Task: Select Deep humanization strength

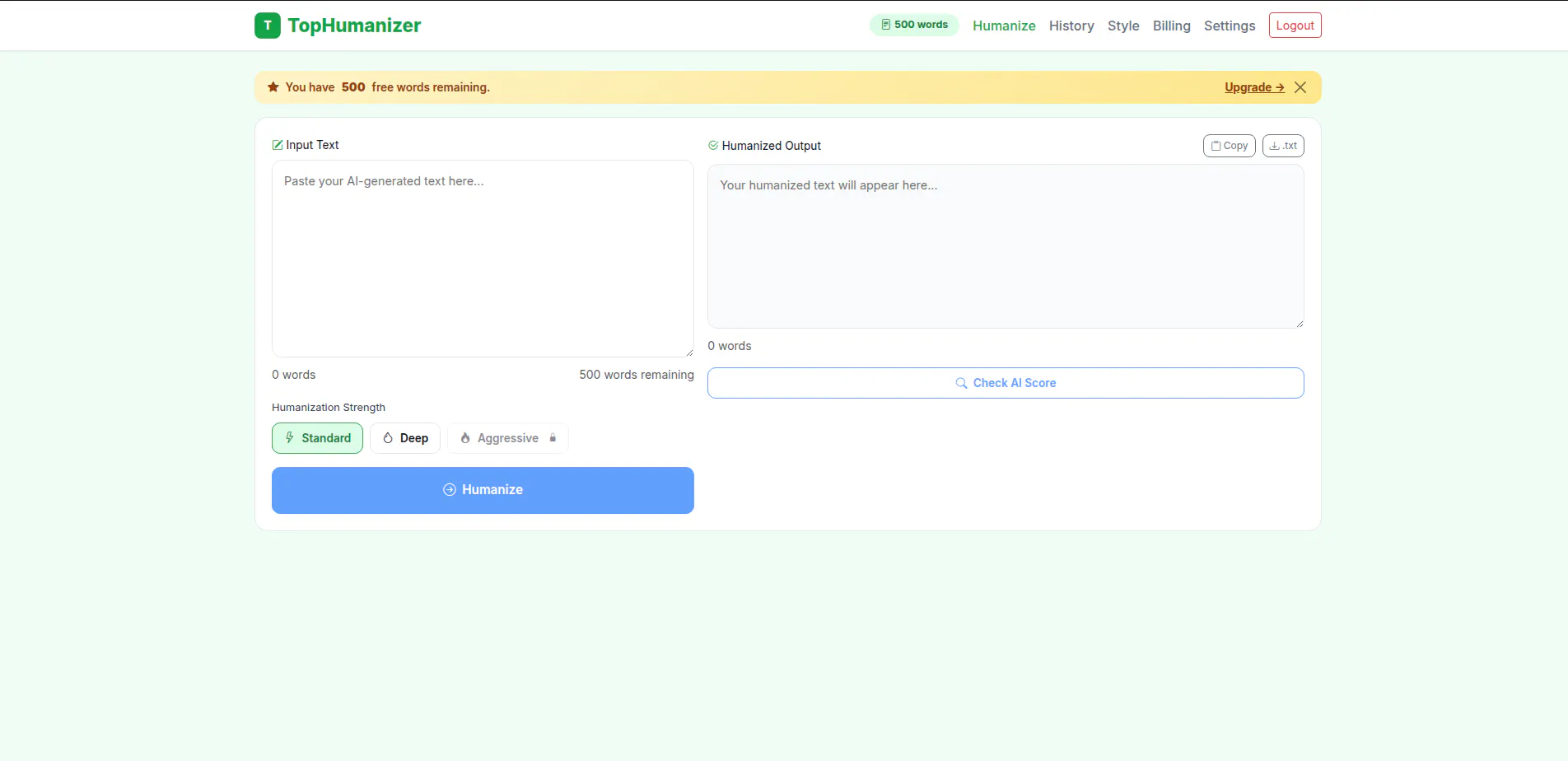Action: pyautogui.click(x=405, y=438)
